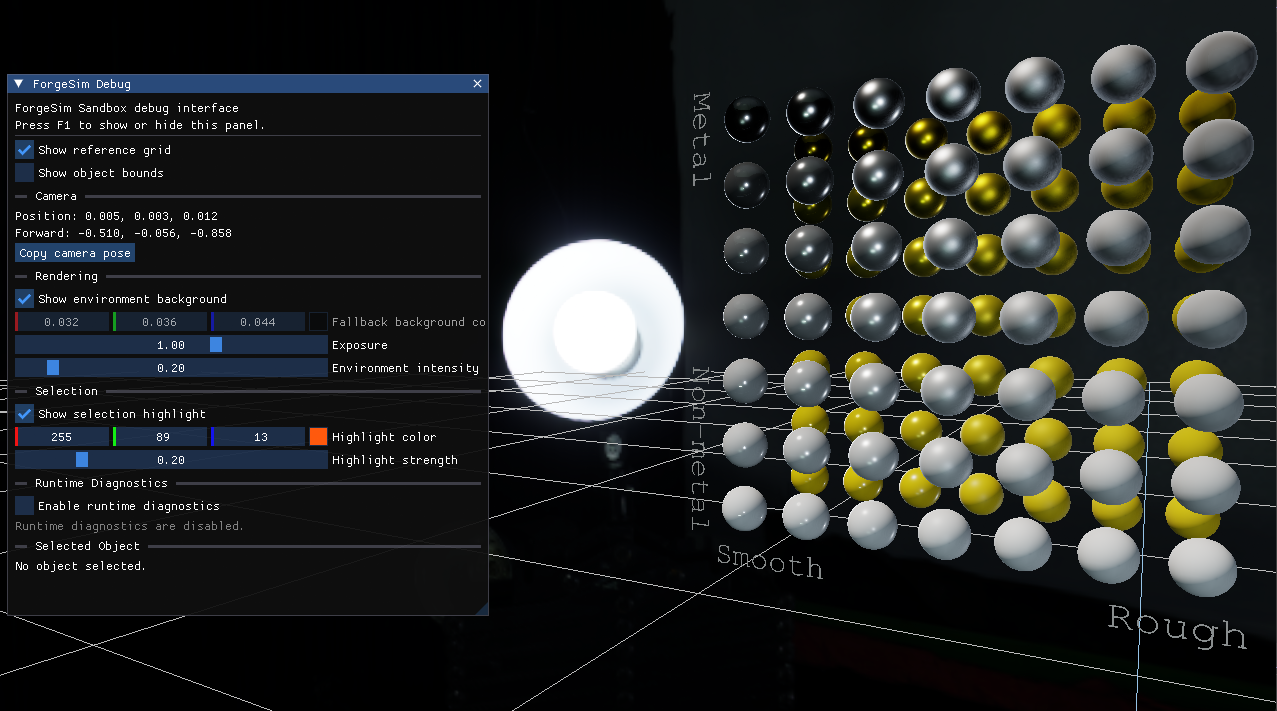Click the 'Metal' label in viewport

tap(702, 139)
